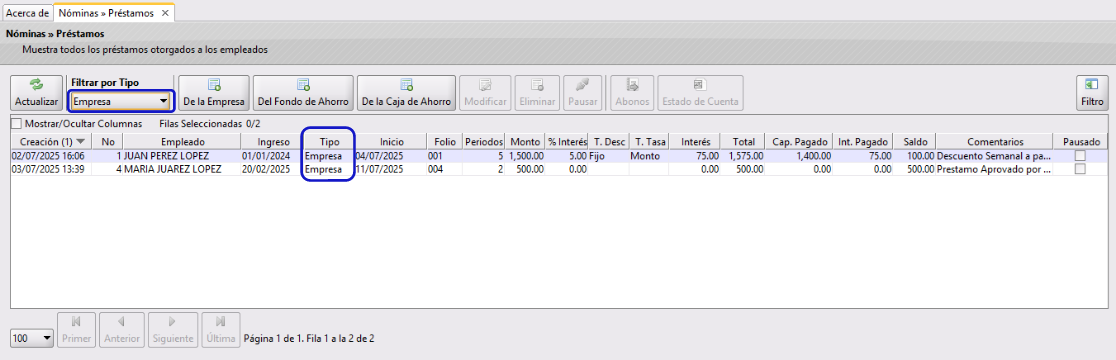1116x360 pixels.
Task: Sort by the T. Desc column header
Action: 609,142
